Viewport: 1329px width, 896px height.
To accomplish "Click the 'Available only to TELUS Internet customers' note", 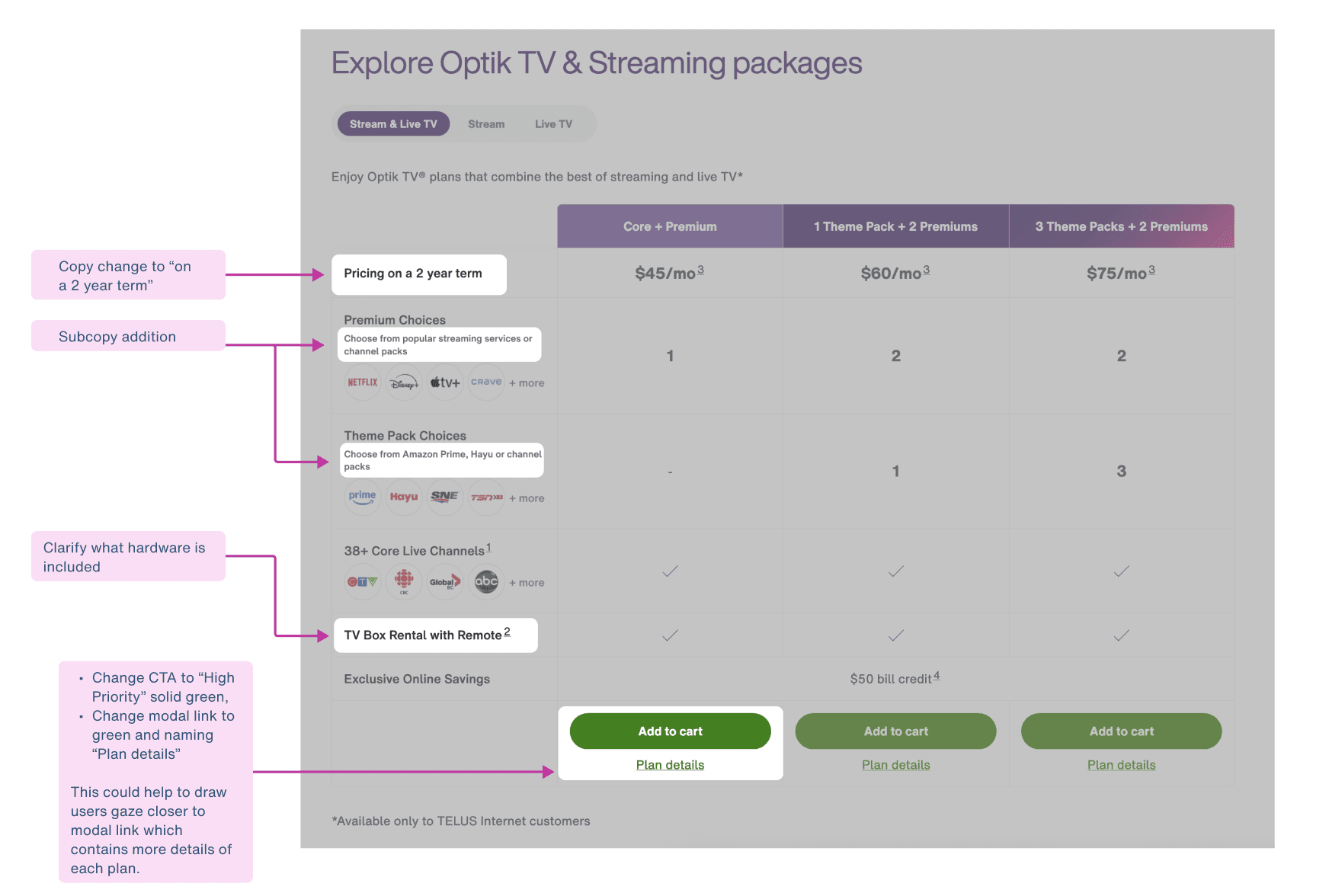I will [461, 821].
